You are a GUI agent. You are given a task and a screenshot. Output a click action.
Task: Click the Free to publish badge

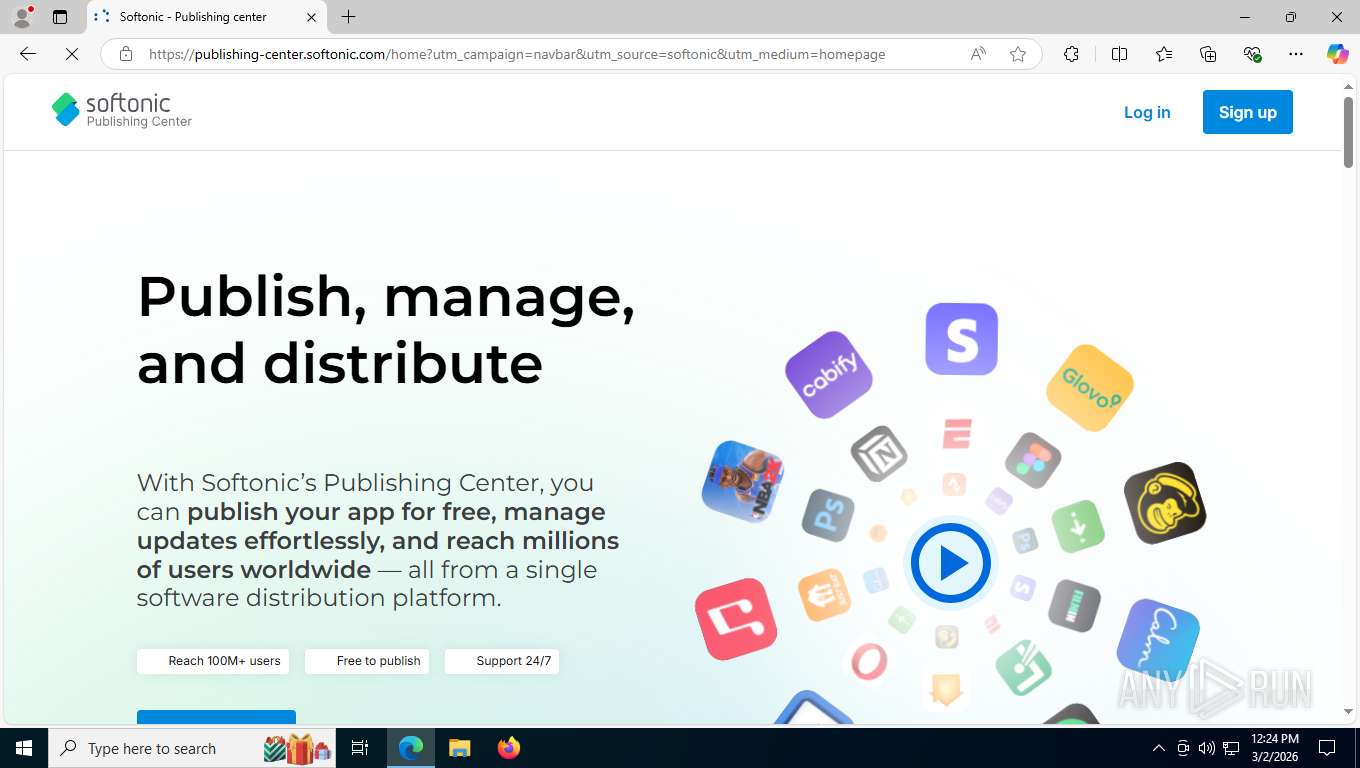367,661
